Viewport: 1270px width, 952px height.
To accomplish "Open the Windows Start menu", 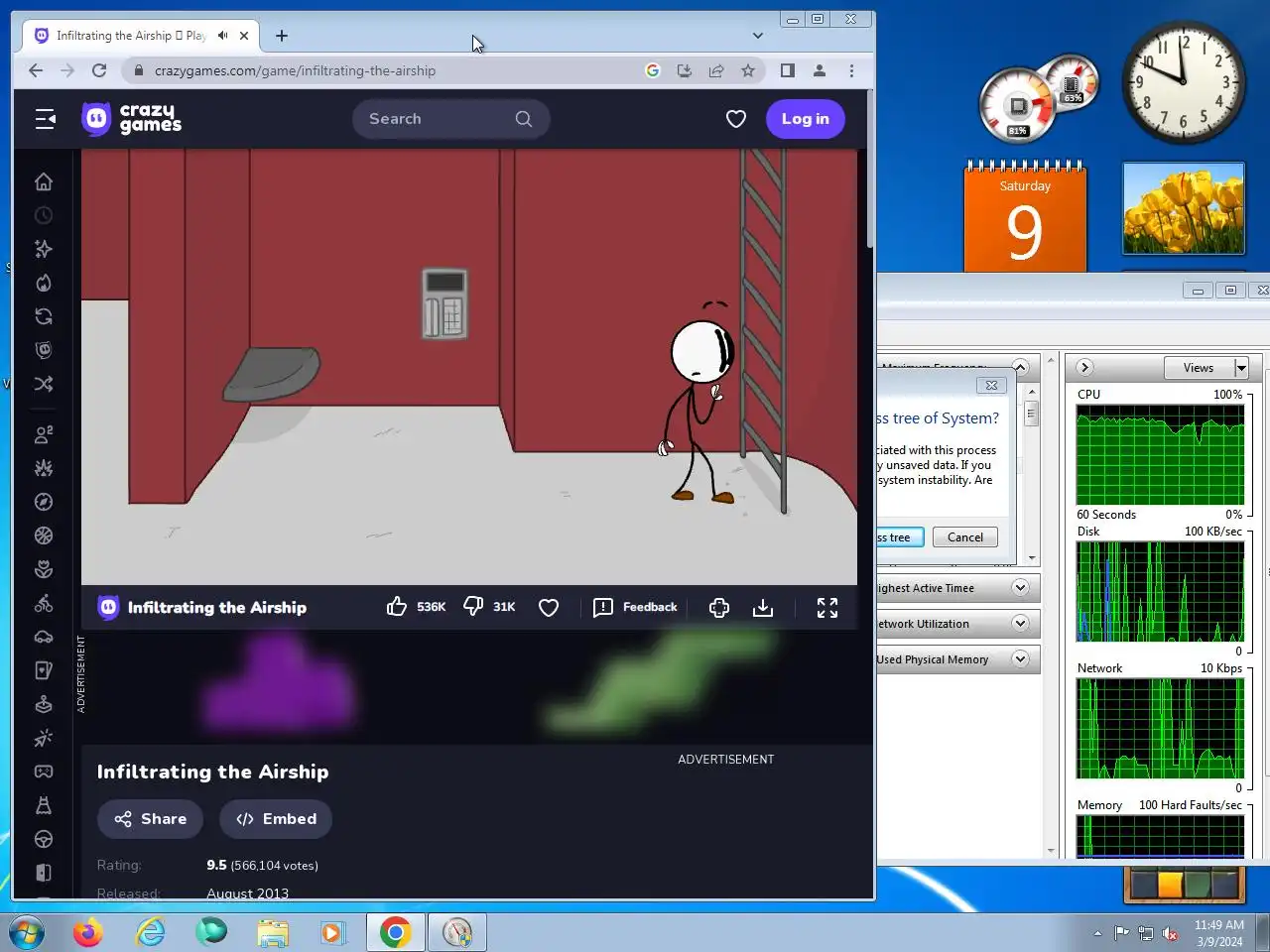I will (27, 933).
